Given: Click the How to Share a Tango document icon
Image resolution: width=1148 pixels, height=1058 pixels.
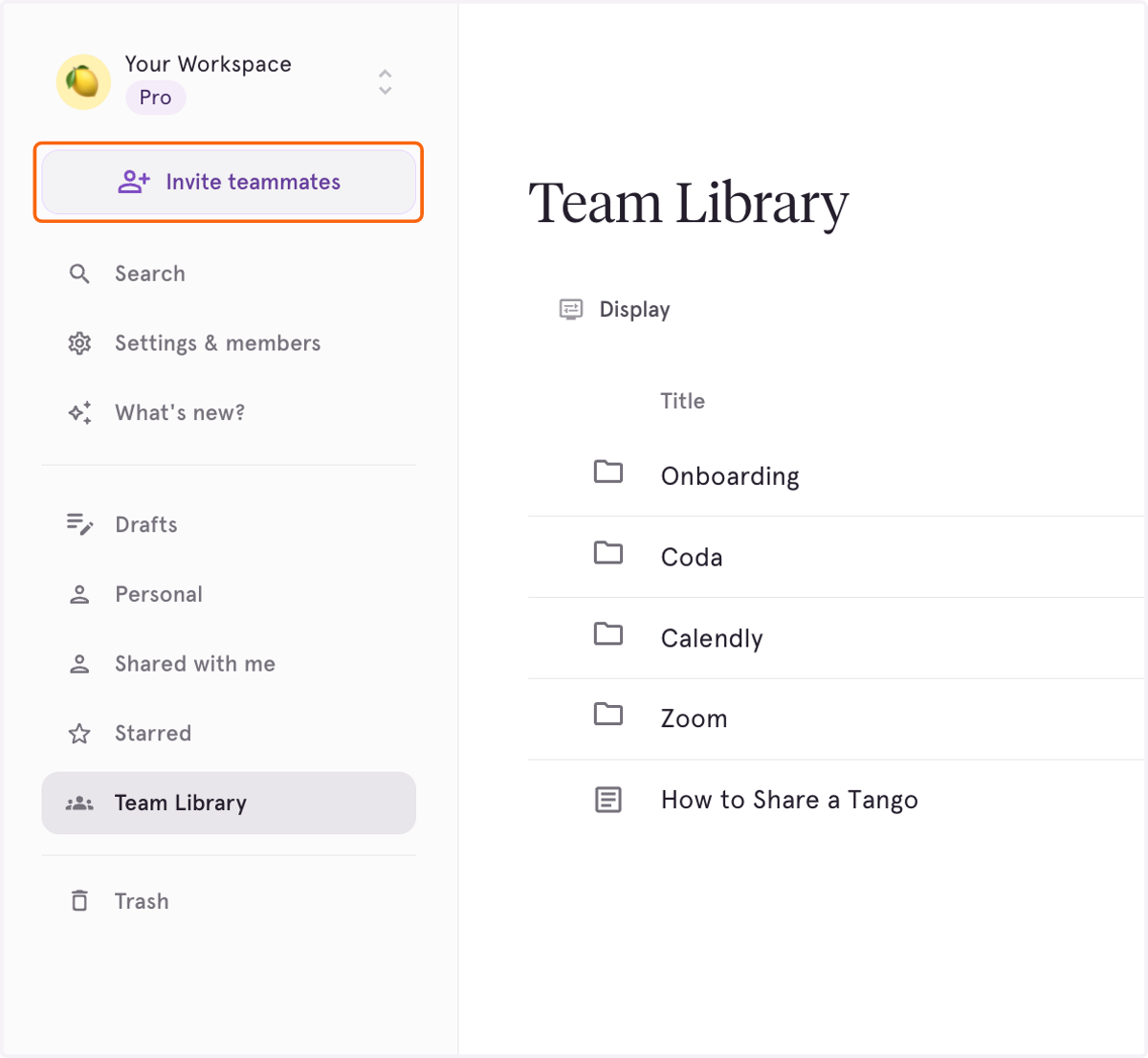Looking at the screenshot, I should (x=608, y=800).
